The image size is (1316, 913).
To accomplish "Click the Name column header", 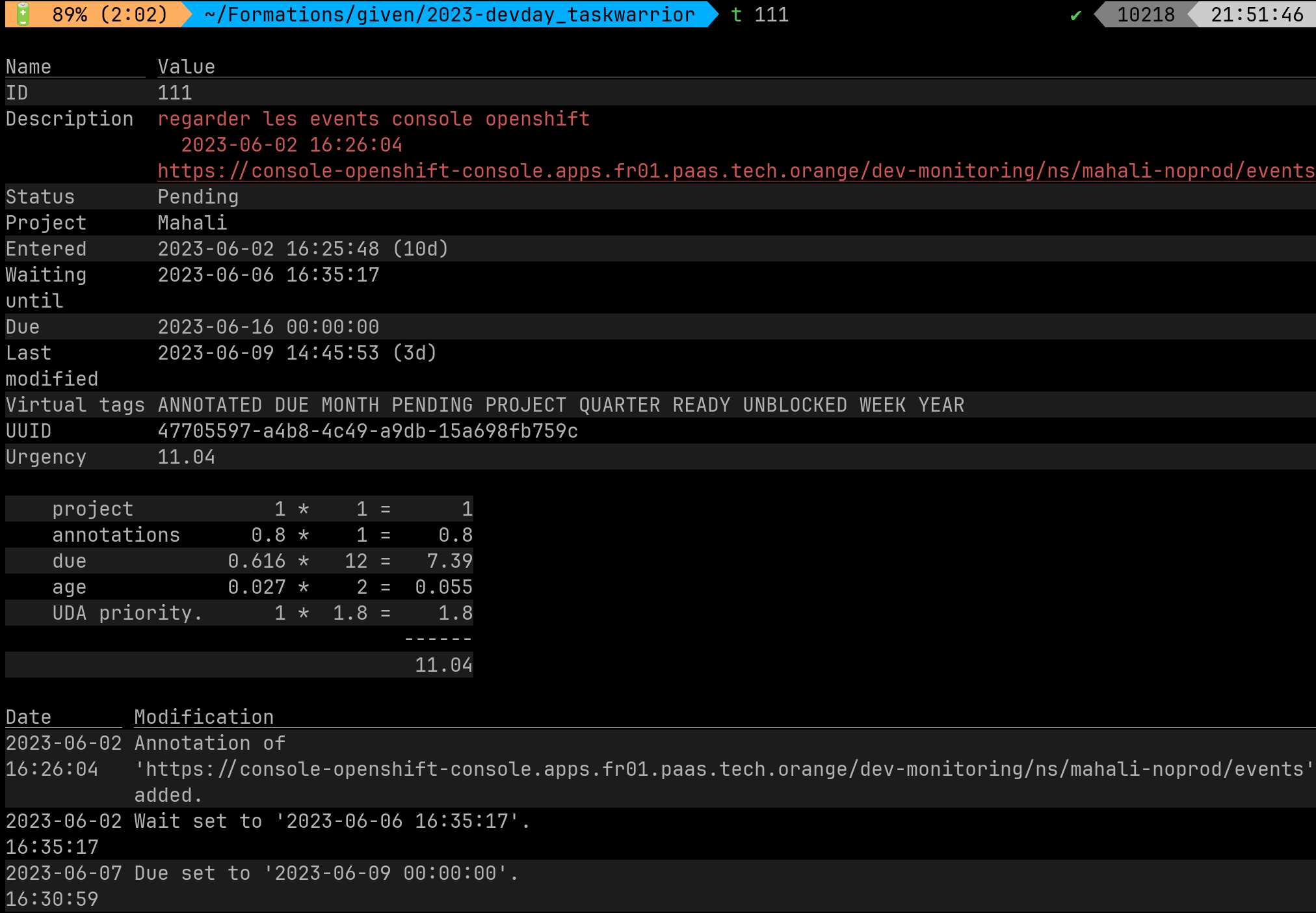I will (x=29, y=67).
